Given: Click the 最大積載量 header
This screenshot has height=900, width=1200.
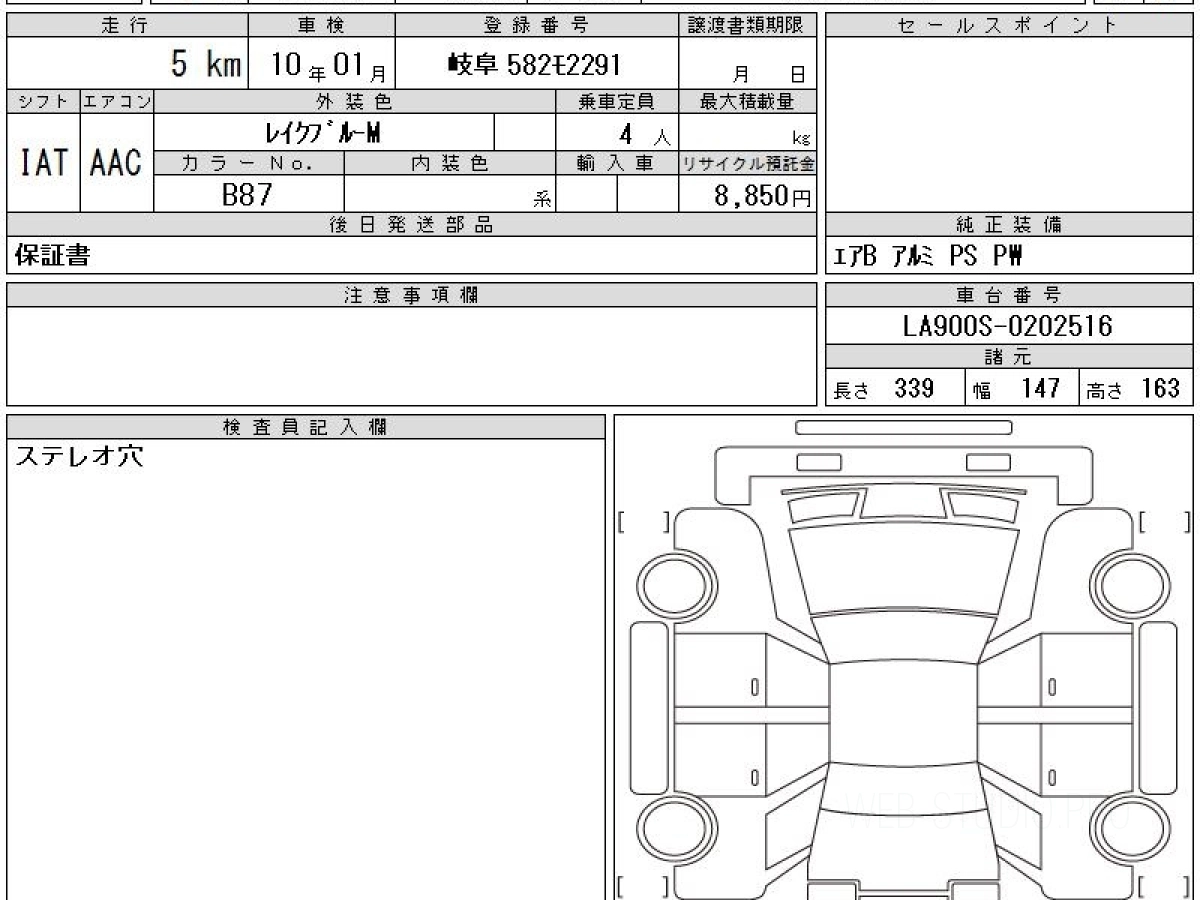Looking at the screenshot, I should point(748,101).
